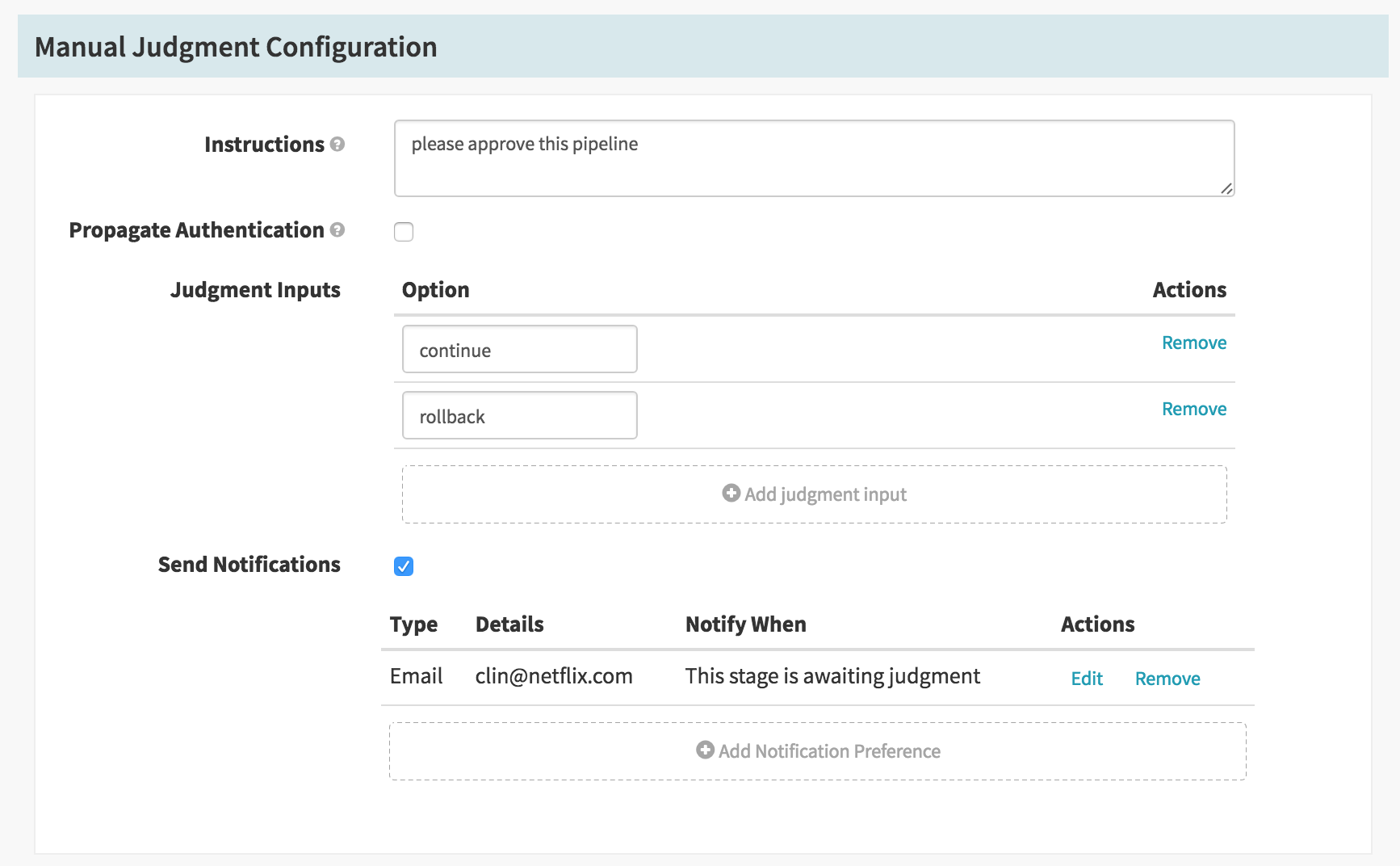Grab the Instructions textarea resize handle
Image resolution: width=1400 pixels, height=866 pixels.
point(1226,188)
